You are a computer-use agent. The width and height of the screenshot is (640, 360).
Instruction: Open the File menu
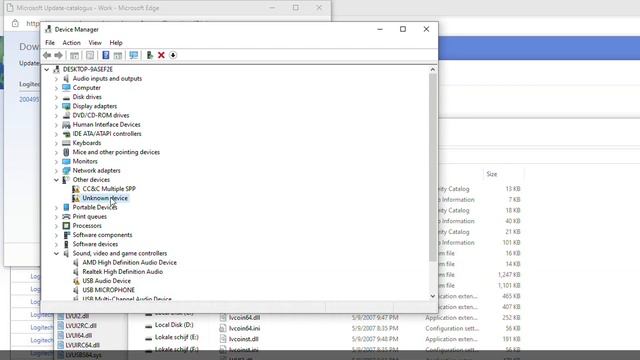coord(50,42)
